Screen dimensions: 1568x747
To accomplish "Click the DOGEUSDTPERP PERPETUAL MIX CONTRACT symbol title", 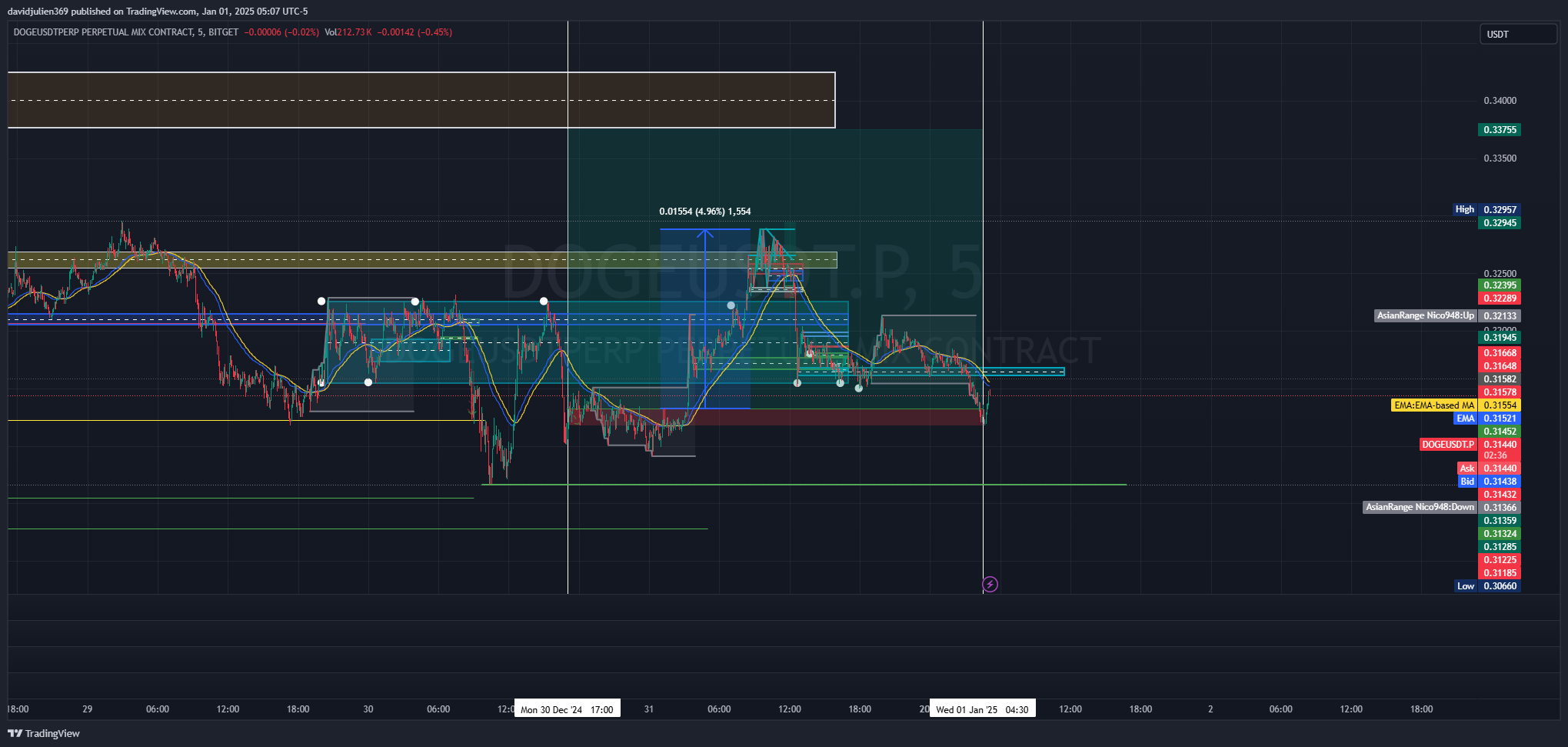I will [x=103, y=32].
